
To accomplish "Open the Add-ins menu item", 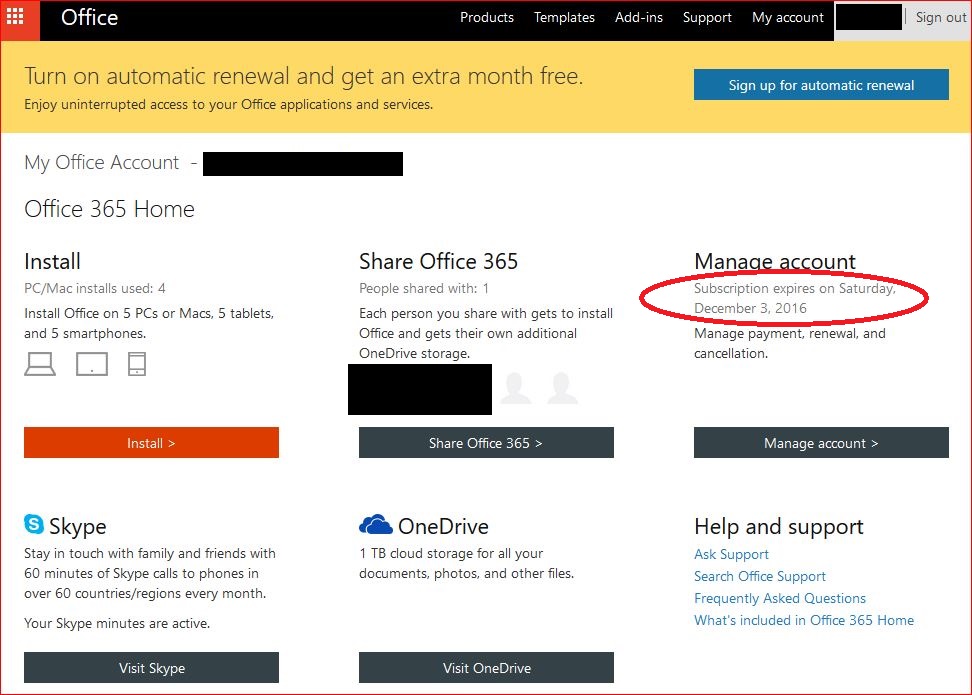I will pos(638,17).
